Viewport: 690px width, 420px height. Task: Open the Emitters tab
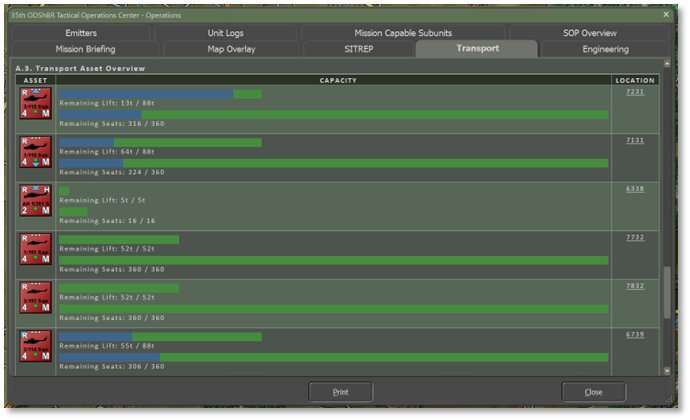(x=81, y=33)
